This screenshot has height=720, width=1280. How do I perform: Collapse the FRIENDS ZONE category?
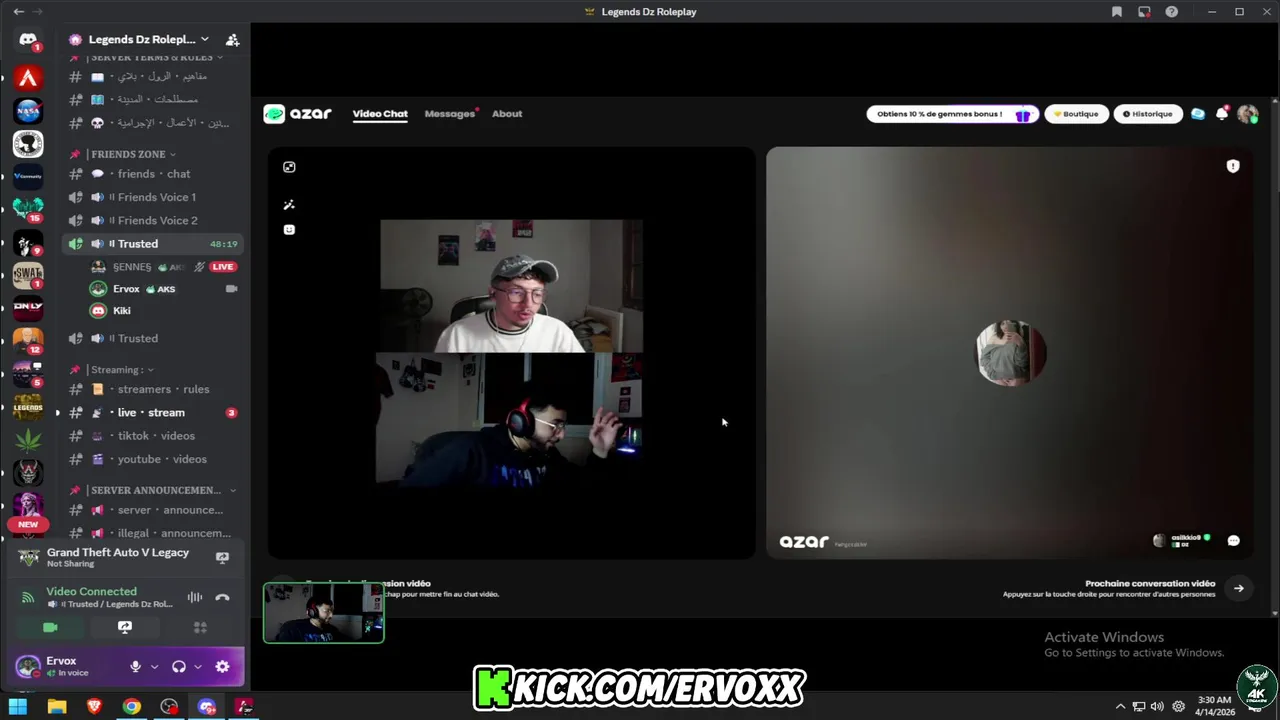tap(131, 154)
